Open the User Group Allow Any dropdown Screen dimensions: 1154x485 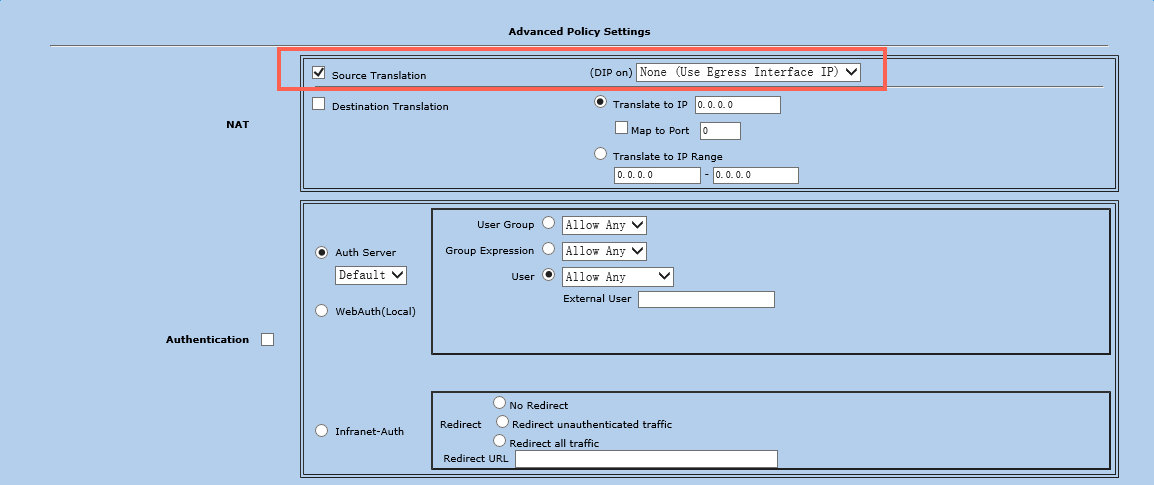coord(604,224)
